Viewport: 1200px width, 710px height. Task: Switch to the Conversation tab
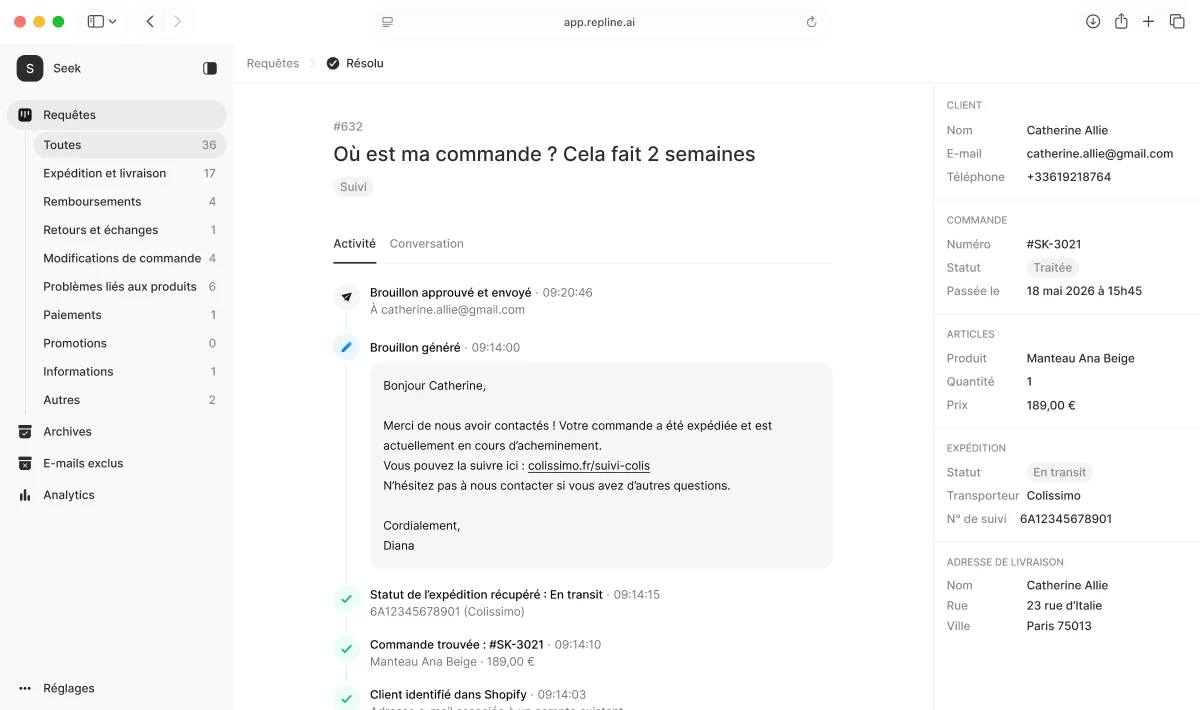(427, 243)
